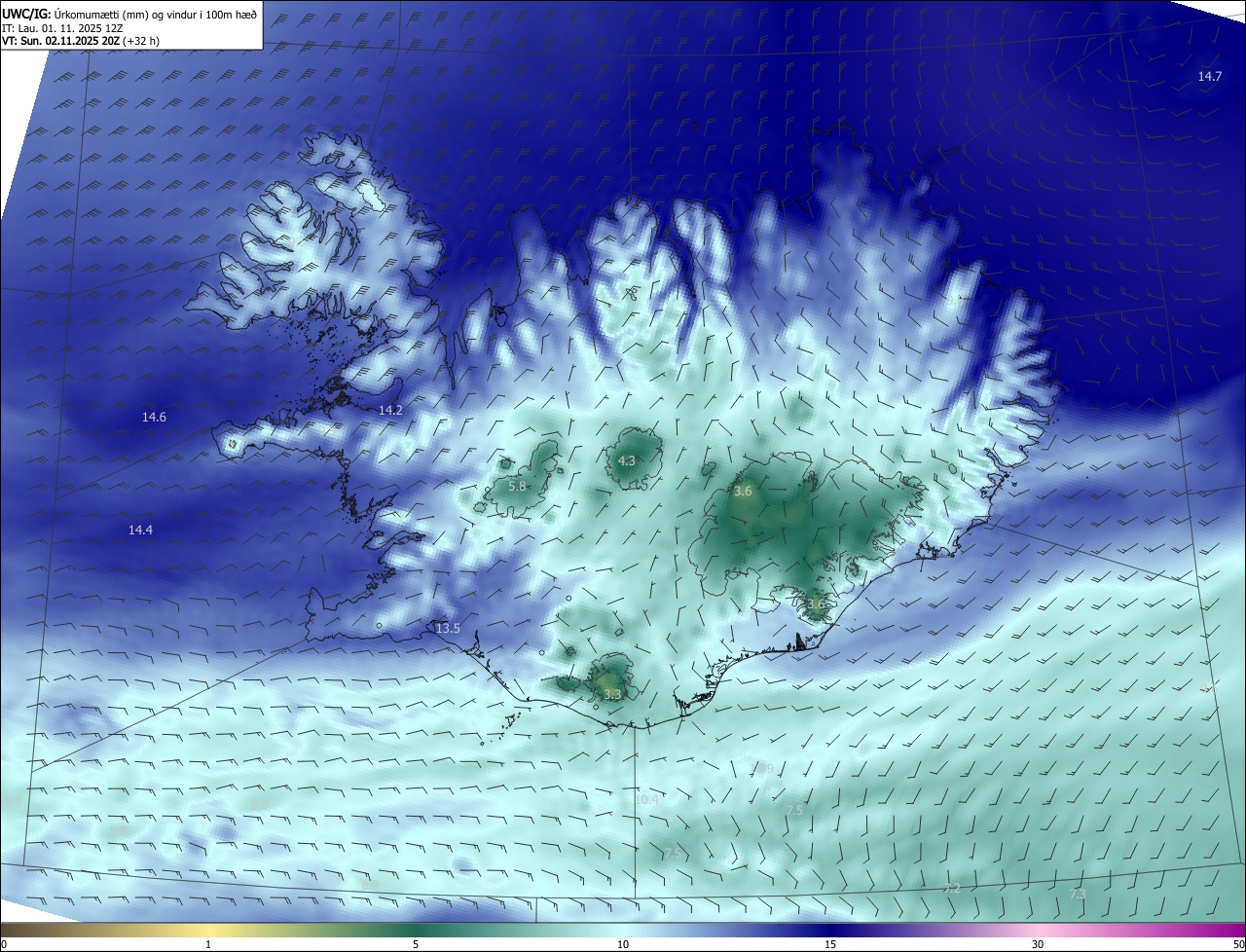Click the '(+32 h)' forecast offset text
The image size is (1246, 952).
point(141,41)
